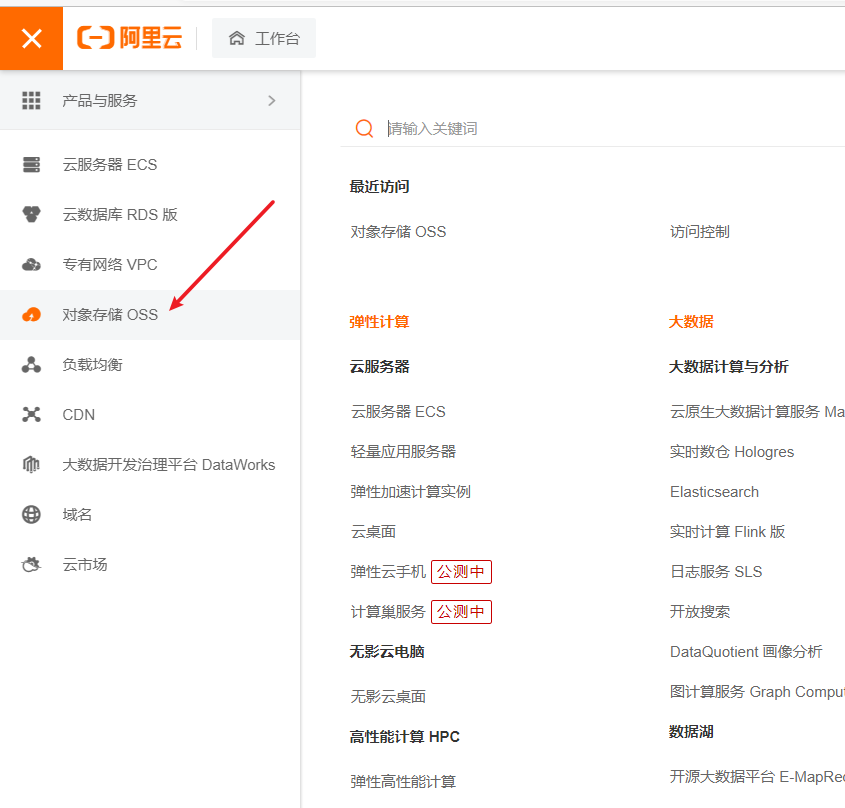Open 访问控制 from recent visits
Screen dimensions: 845x808
click(x=699, y=232)
